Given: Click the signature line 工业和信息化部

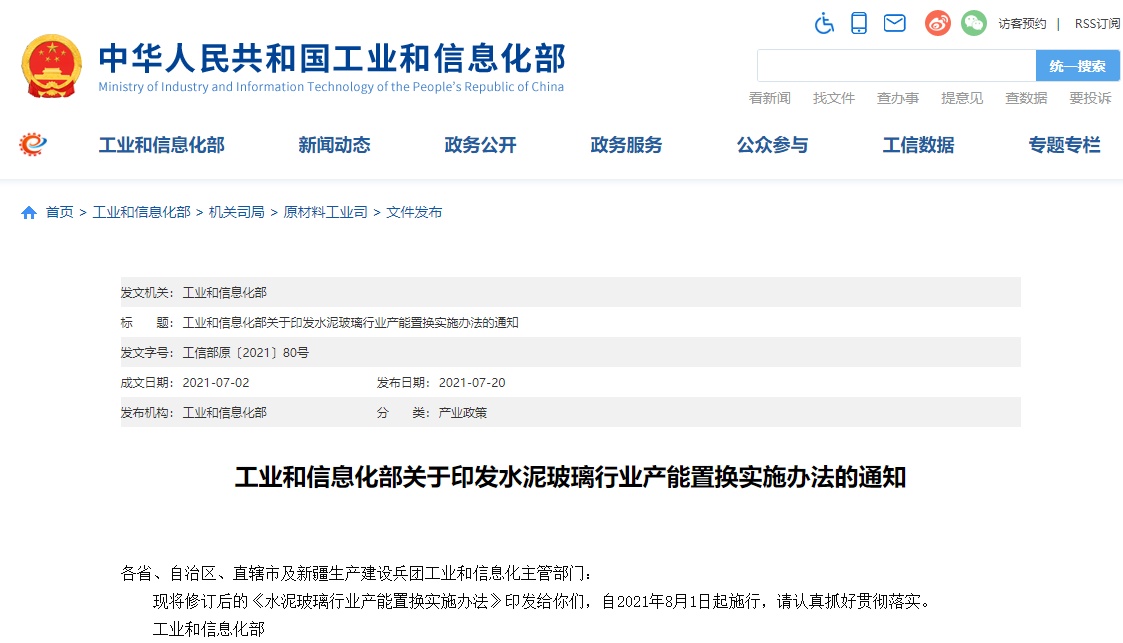Looking at the screenshot, I should (209, 629).
